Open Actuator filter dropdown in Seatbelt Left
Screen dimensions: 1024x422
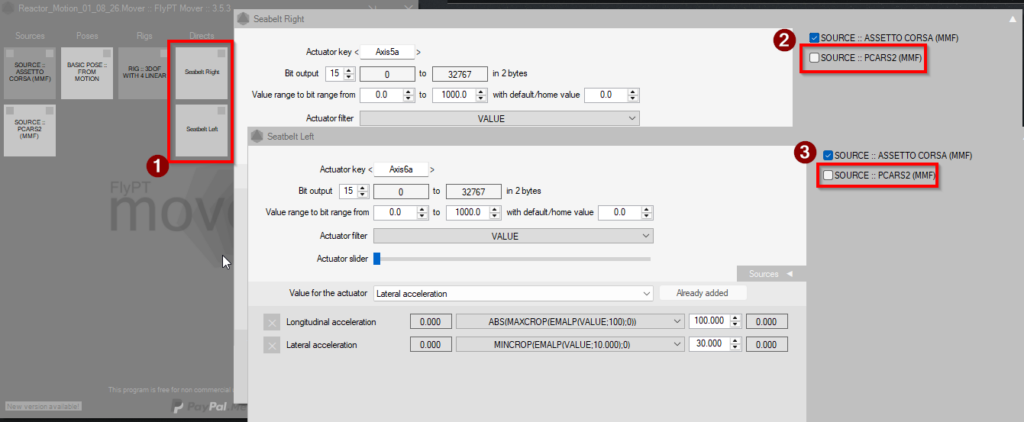point(513,236)
